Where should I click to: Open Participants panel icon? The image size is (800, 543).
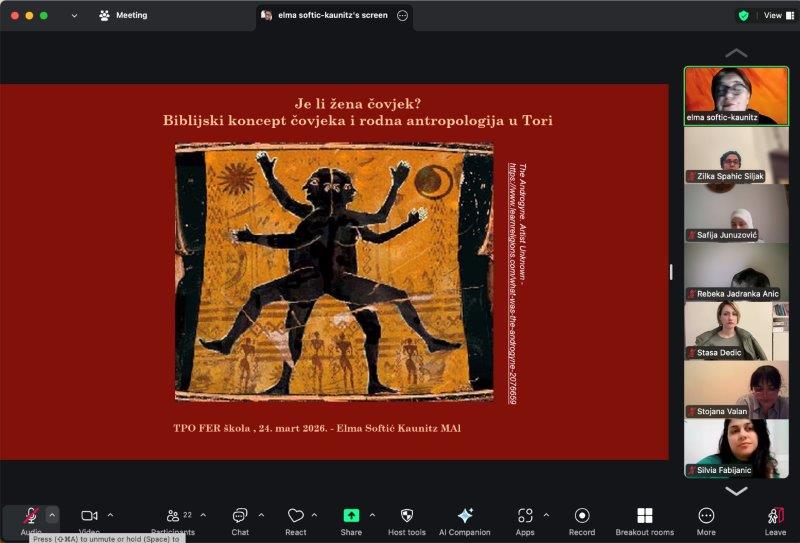click(x=173, y=516)
